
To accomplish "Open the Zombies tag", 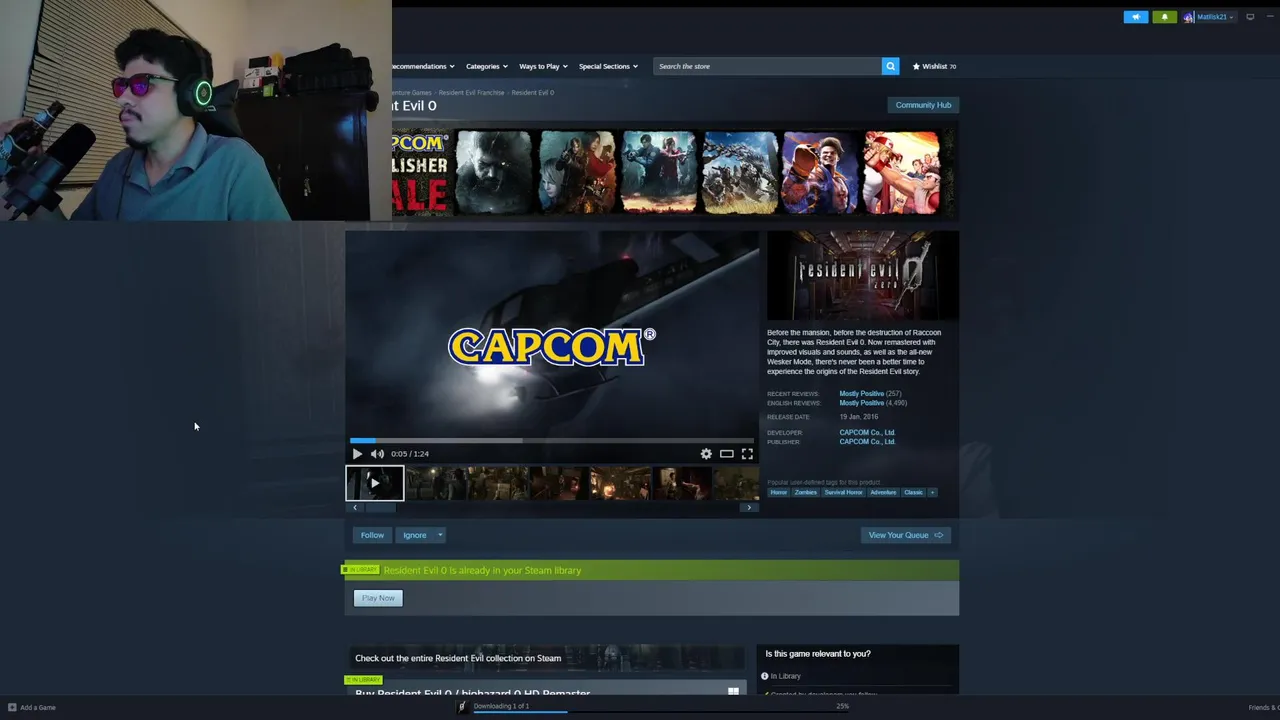I will coord(806,492).
